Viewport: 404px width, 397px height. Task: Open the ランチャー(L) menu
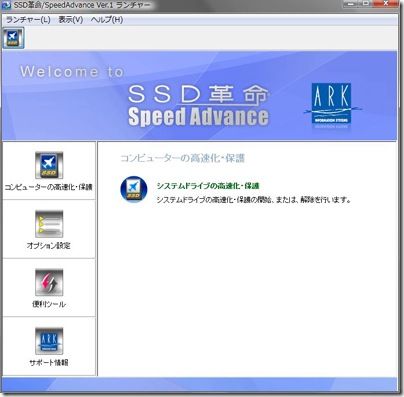coord(28,20)
